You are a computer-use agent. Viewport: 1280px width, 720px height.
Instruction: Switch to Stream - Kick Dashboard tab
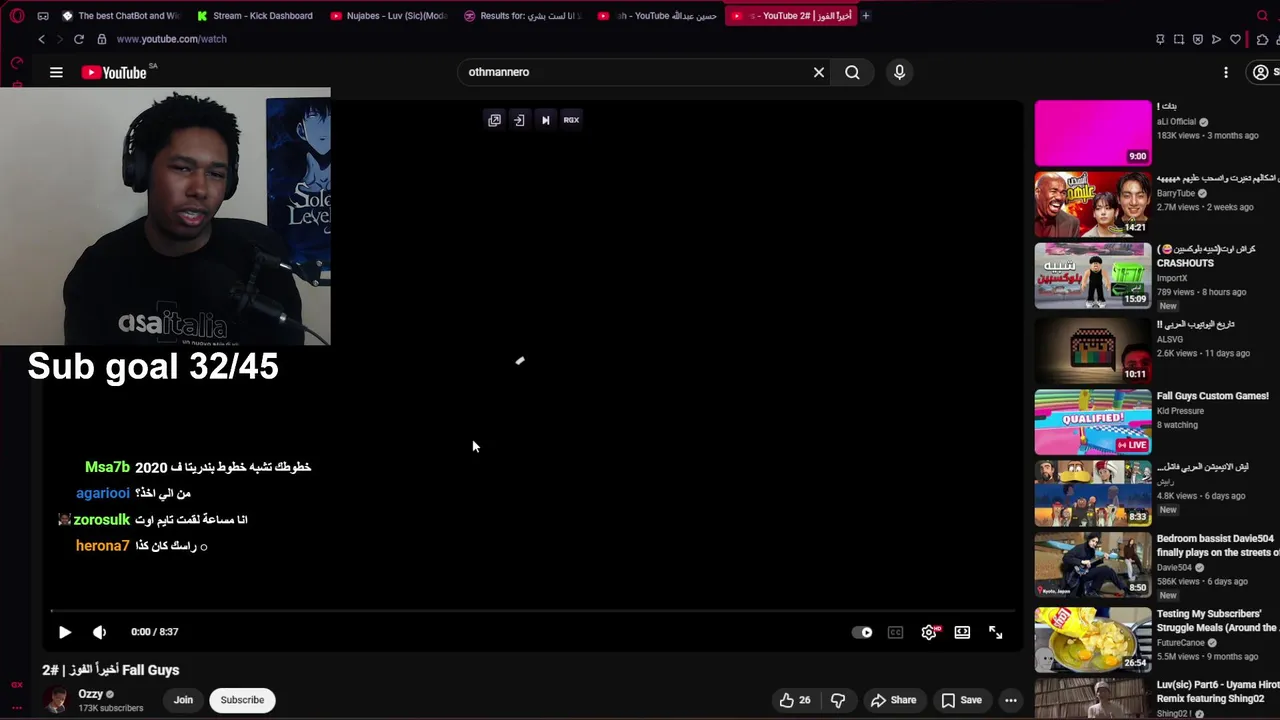point(255,16)
